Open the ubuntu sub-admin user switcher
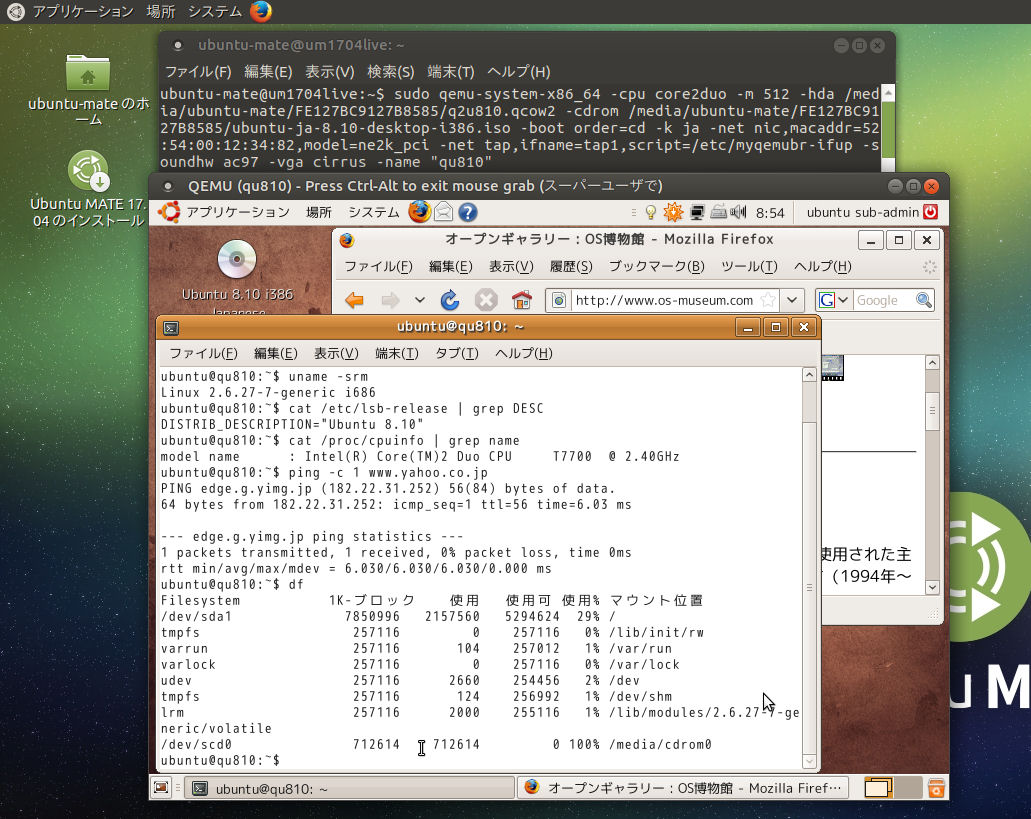The width and height of the screenshot is (1031, 819). pos(862,212)
